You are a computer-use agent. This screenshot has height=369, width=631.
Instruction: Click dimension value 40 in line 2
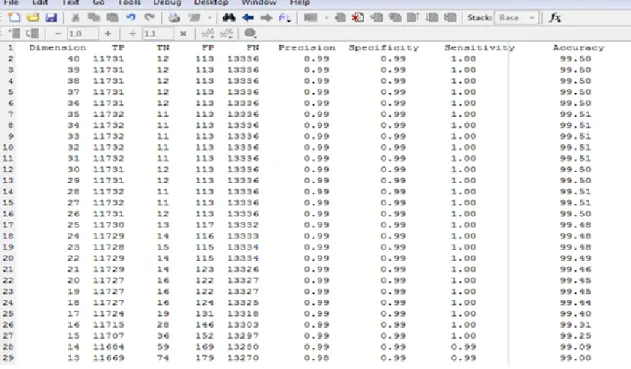click(73, 59)
